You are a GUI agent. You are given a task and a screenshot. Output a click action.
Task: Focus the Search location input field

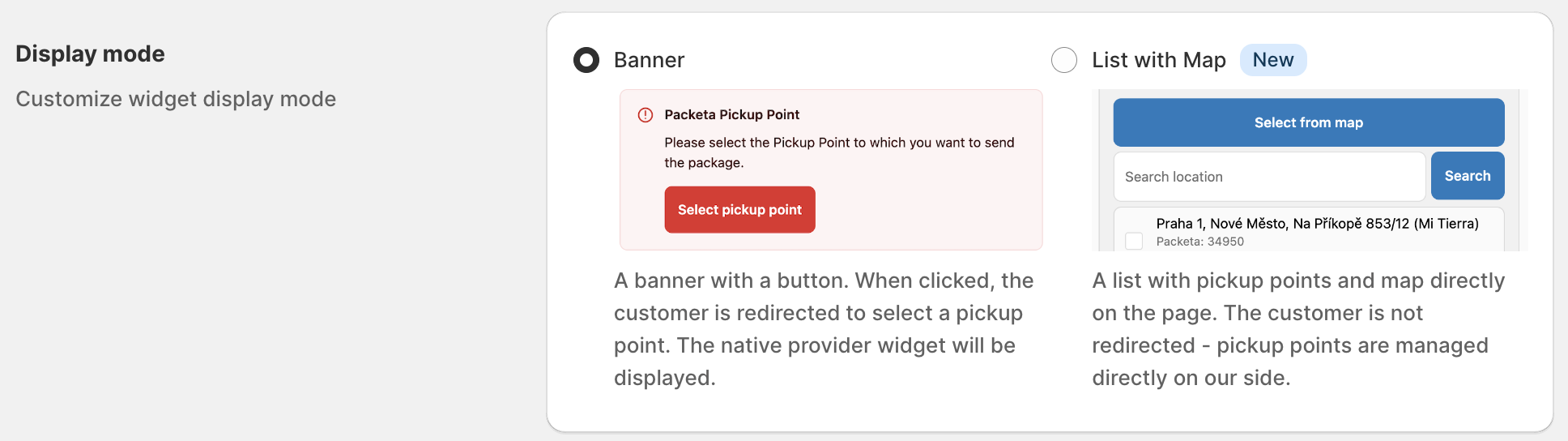1269,177
